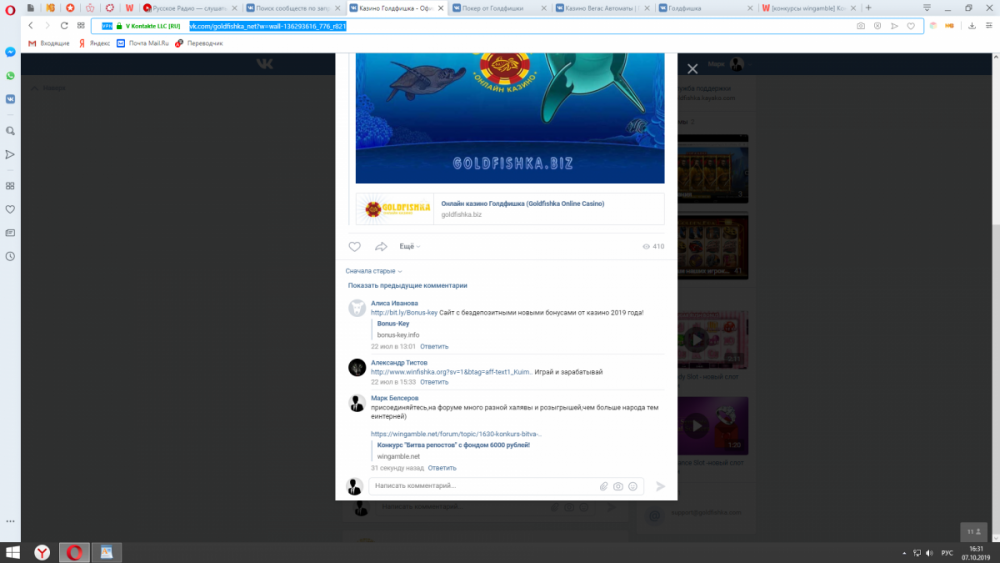Toggle the VPN badge in address bar
The width and height of the screenshot is (1000, 563).
point(107,26)
